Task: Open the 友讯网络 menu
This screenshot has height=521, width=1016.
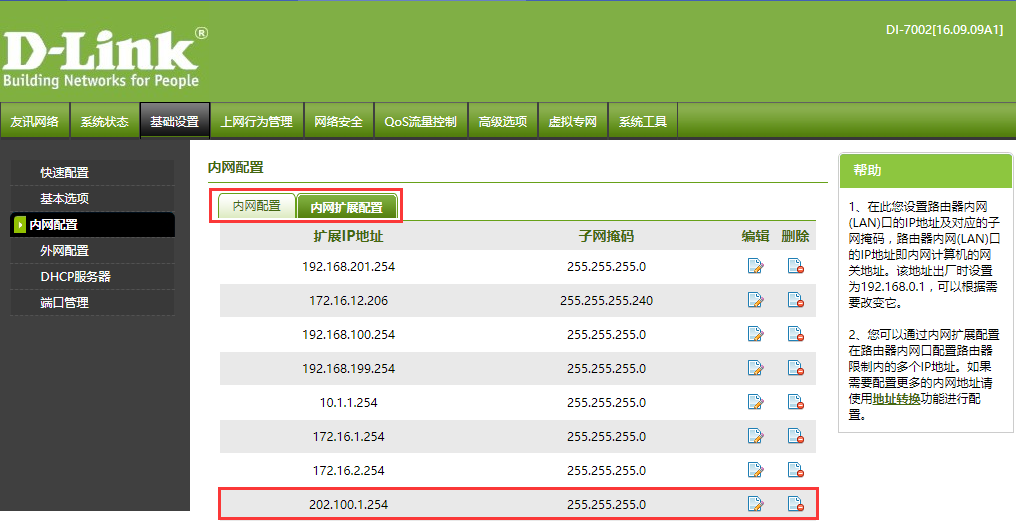Action: pyautogui.click(x=34, y=121)
